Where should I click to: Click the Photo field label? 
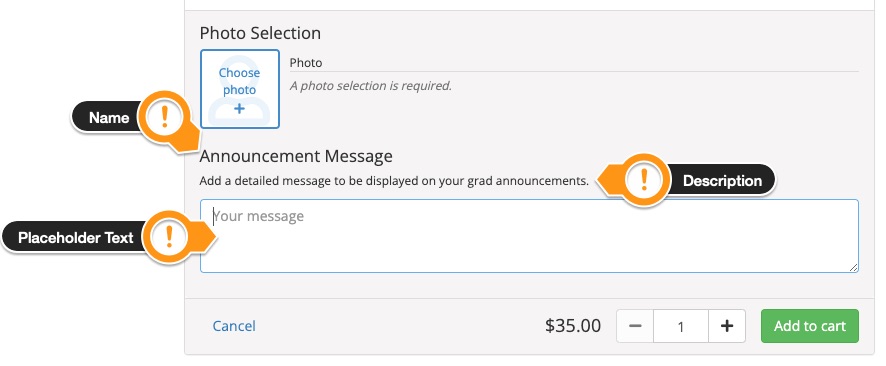(306, 63)
